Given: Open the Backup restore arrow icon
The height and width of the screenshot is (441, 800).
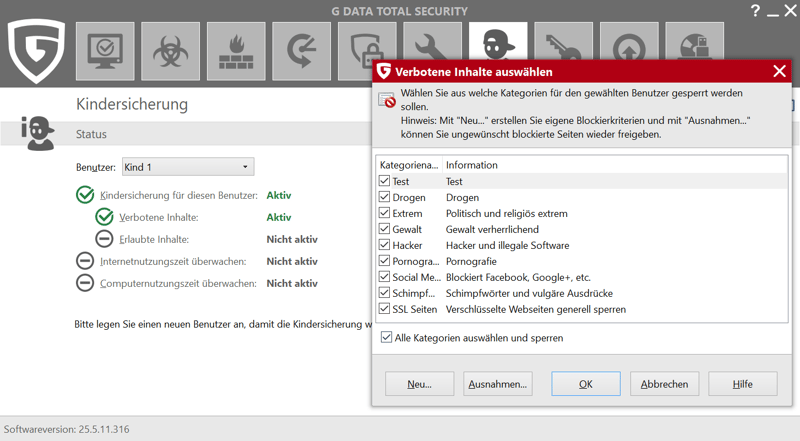Looking at the screenshot, I should (301, 51).
